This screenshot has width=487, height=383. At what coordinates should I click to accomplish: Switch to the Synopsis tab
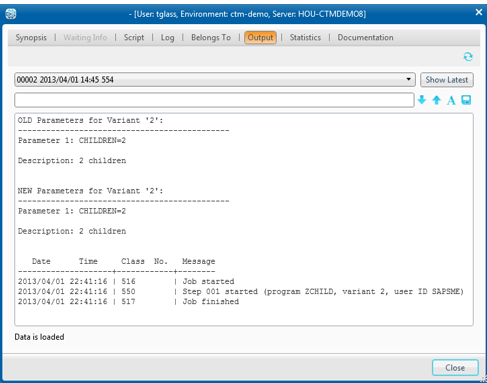[31, 37]
